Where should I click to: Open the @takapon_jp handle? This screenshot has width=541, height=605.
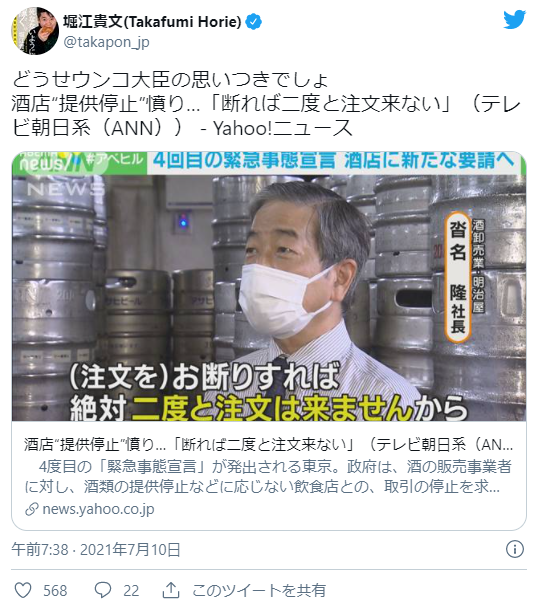(x=107, y=42)
